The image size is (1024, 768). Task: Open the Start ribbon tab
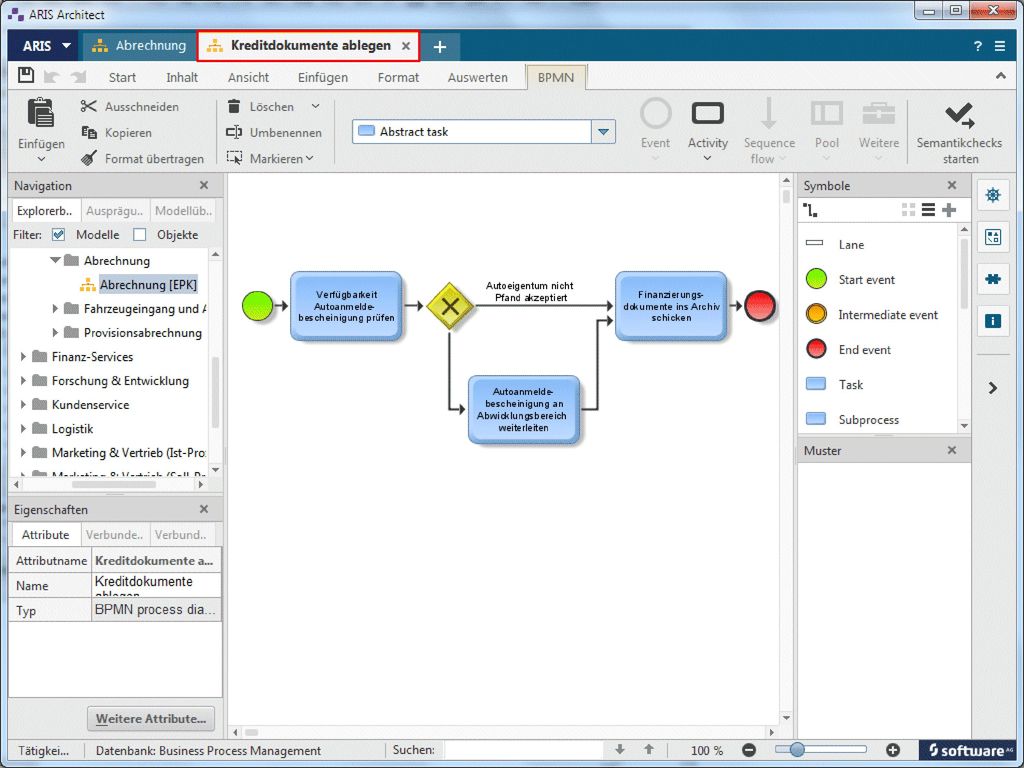pyautogui.click(x=122, y=77)
